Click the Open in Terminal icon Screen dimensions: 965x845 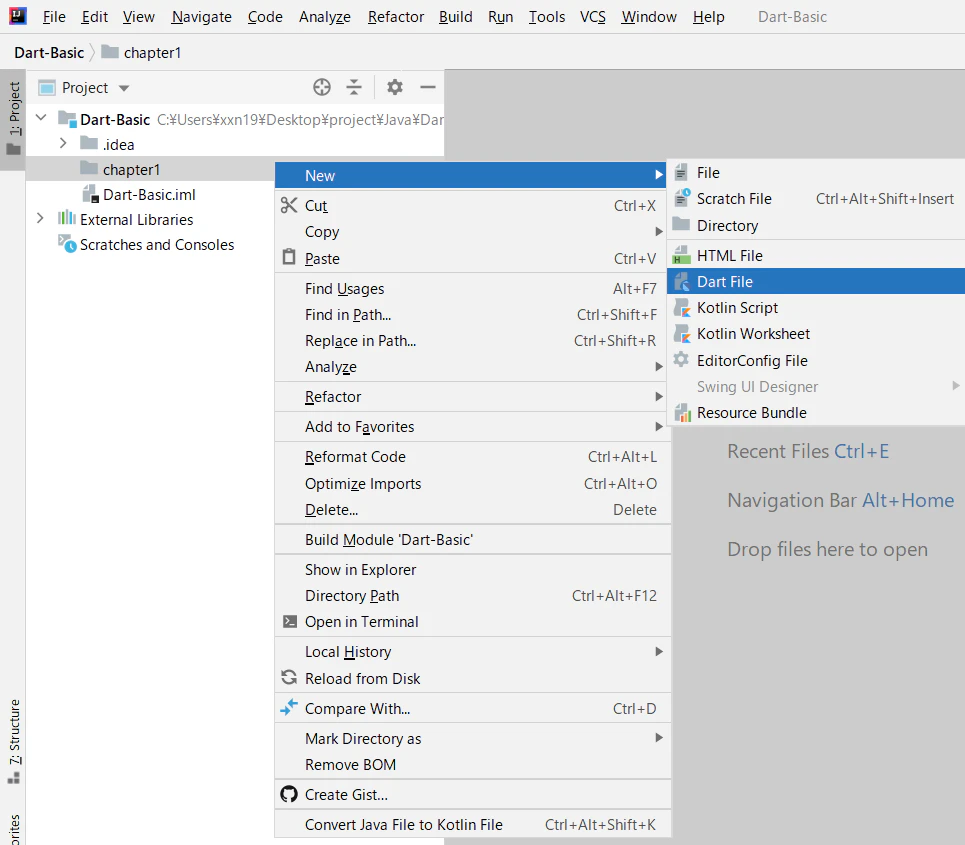click(x=289, y=622)
